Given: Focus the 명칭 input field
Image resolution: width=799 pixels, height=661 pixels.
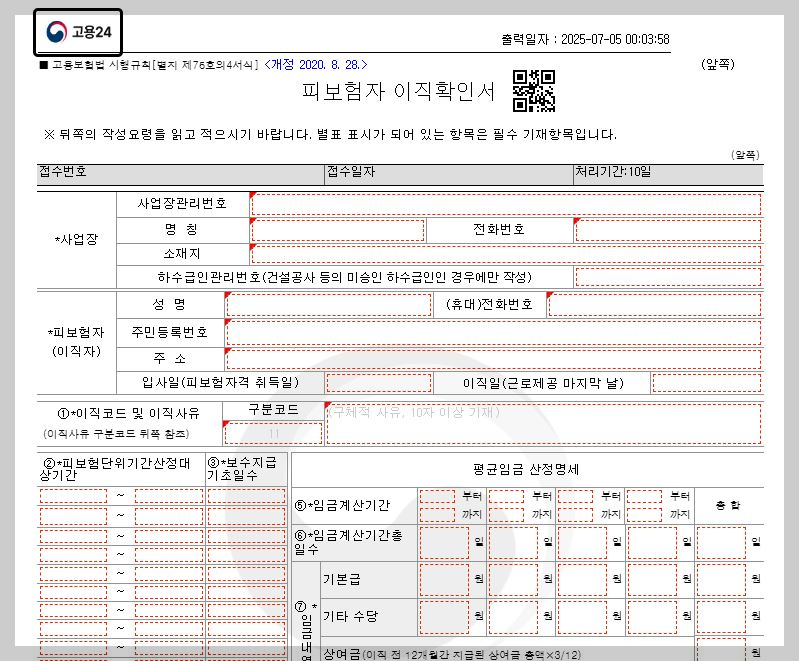Looking at the screenshot, I should point(337,230).
